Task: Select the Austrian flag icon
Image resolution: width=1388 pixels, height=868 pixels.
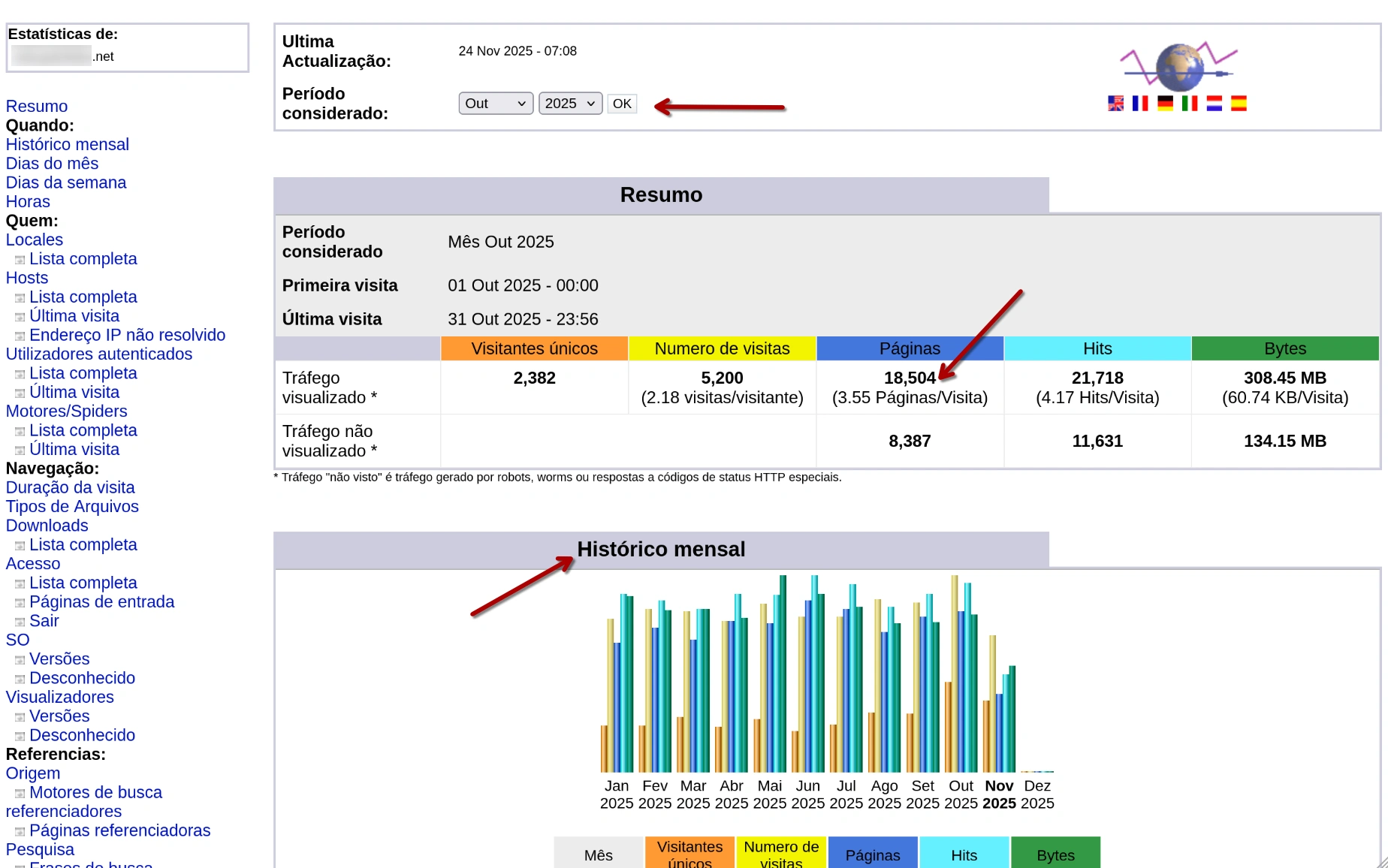Action: (x=1213, y=103)
